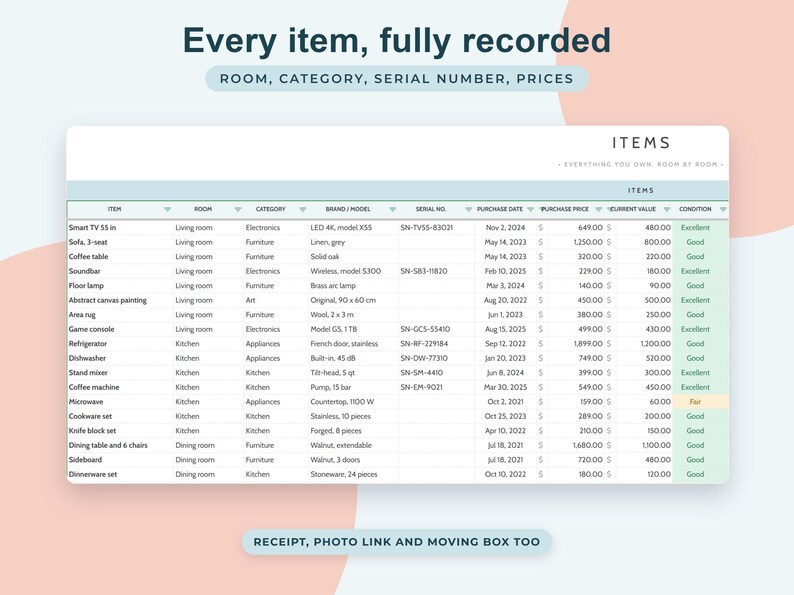The image size is (794, 595).
Task: Open the SERIAL NO. filter dropdown
Action: tap(468, 210)
